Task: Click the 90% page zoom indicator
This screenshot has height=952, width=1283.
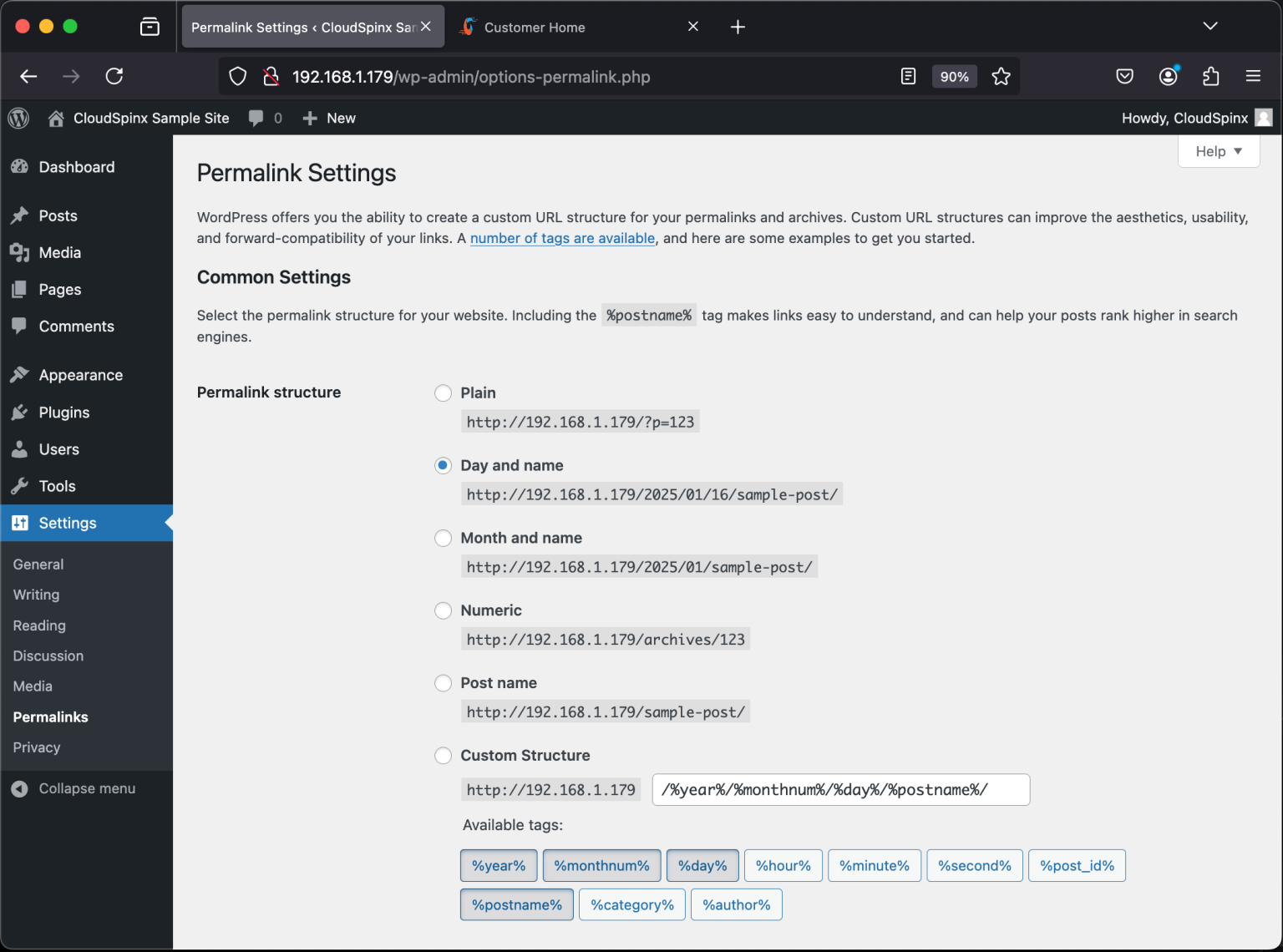Action: point(954,76)
